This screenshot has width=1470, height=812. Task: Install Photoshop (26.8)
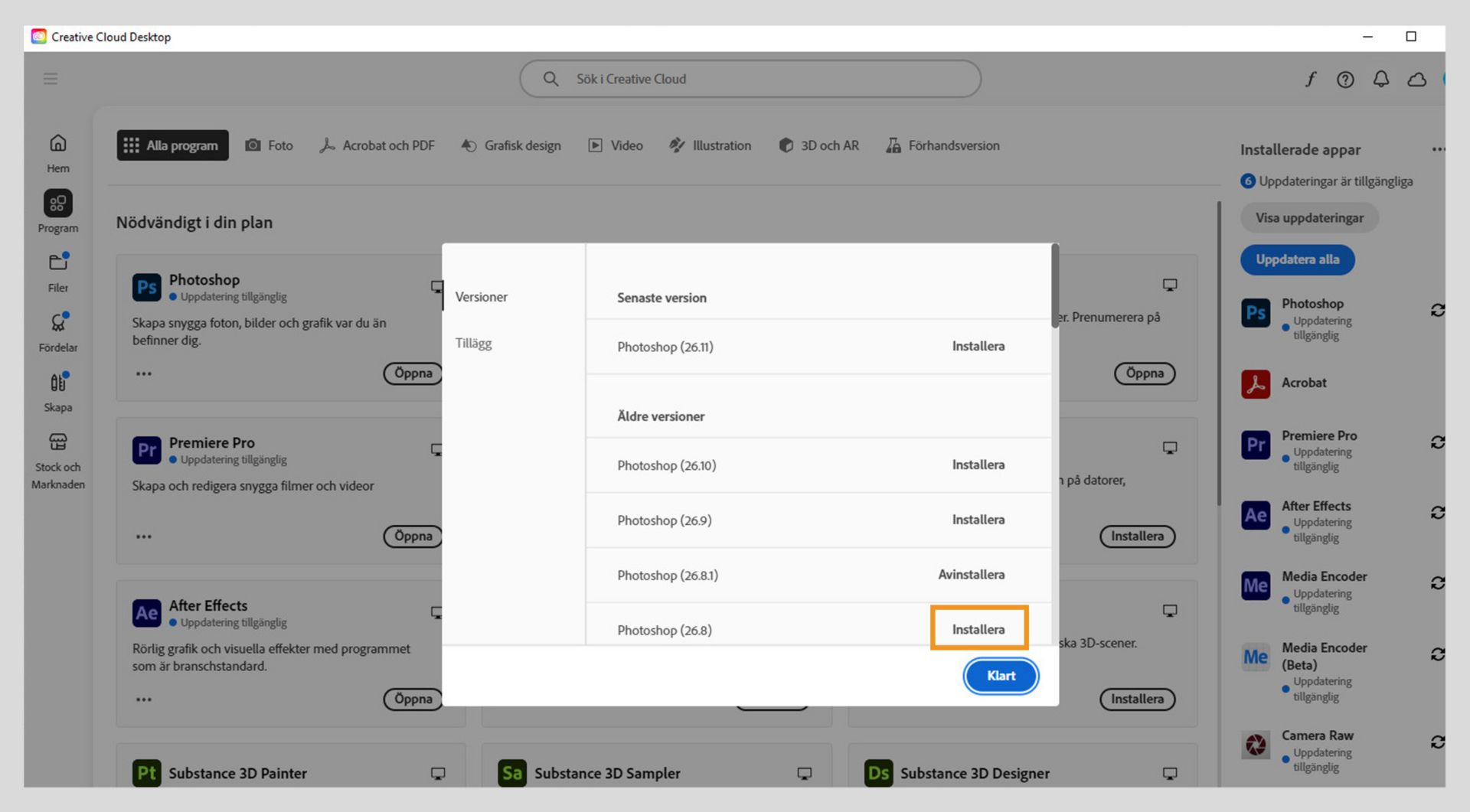978,629
